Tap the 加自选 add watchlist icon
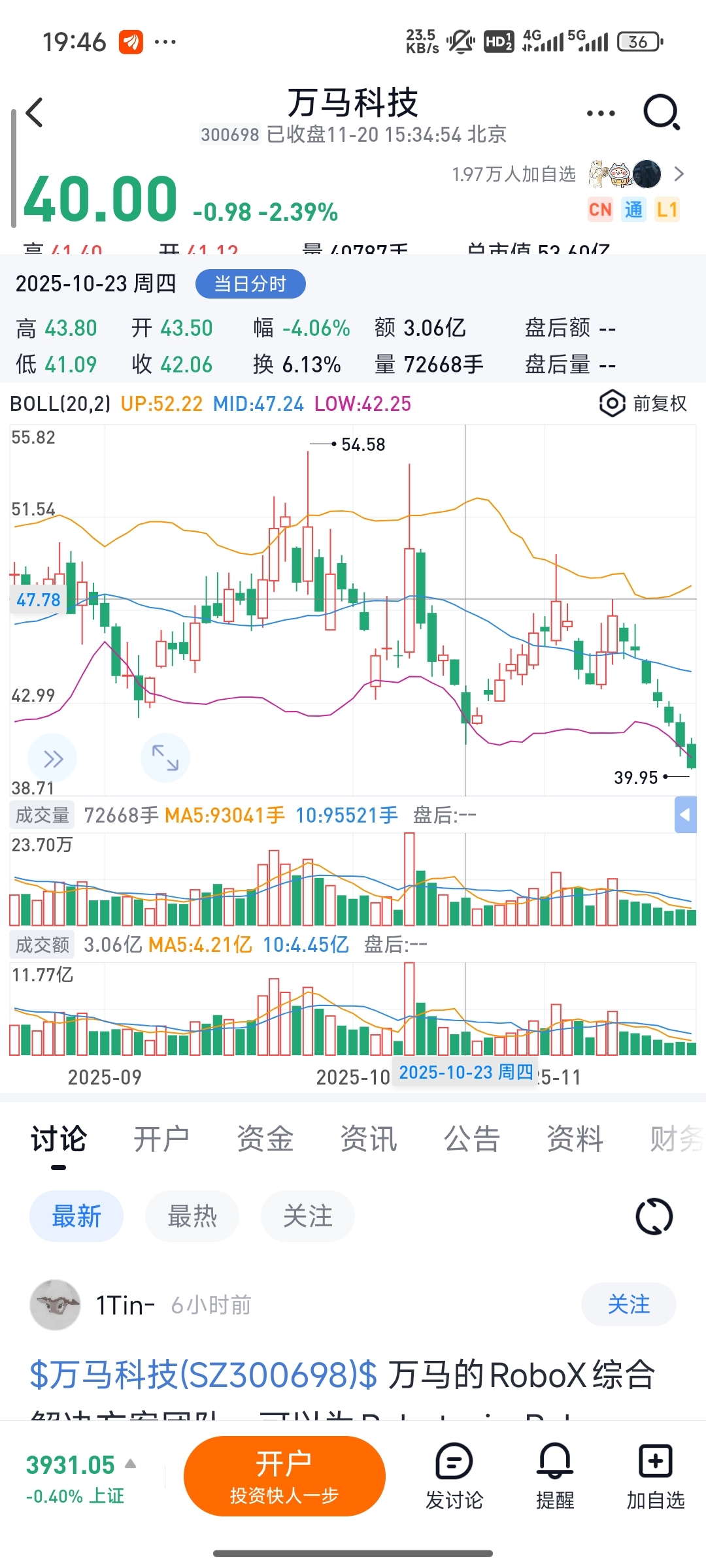 (x=656, y=1477)
